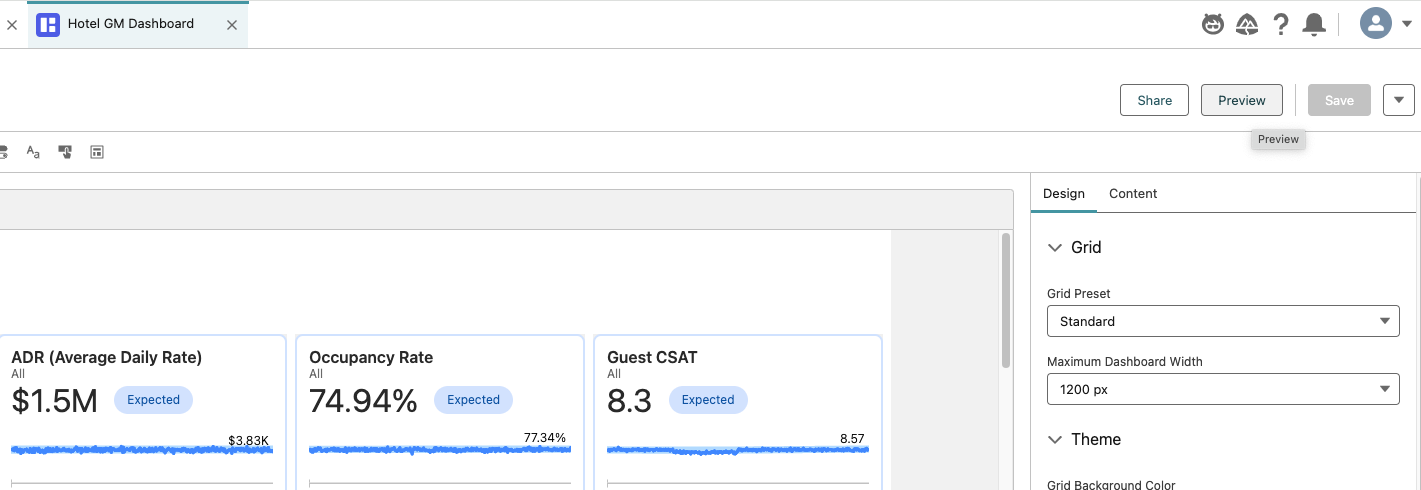
Task: Click the button widget tool with hand pointer
Action: [x=65, y=152]
